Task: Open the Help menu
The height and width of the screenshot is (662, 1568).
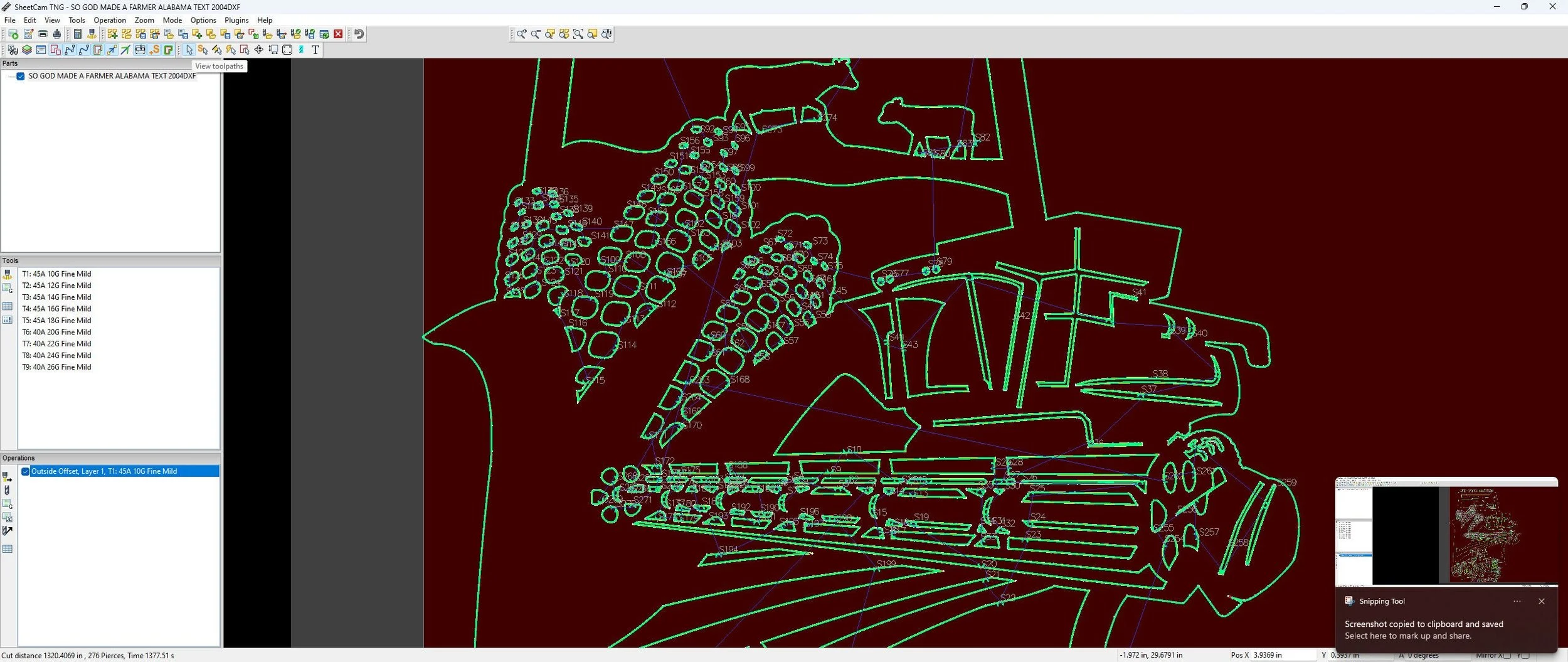Action: 265,20
